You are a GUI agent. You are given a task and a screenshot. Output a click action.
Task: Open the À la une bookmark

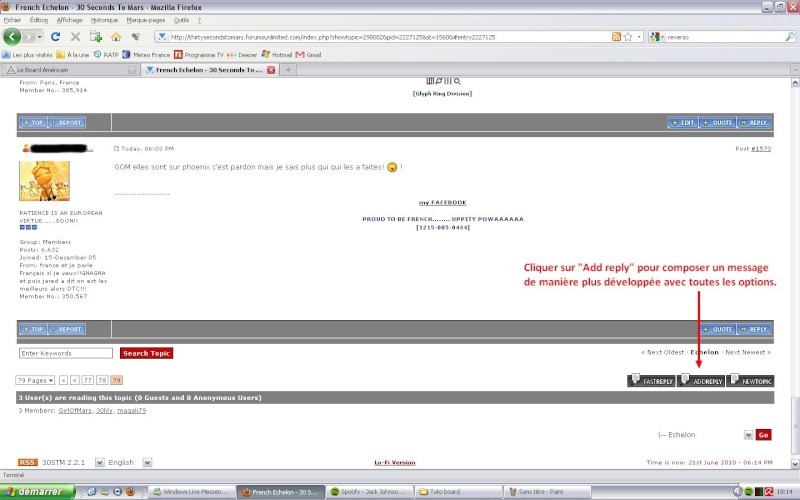72,55
